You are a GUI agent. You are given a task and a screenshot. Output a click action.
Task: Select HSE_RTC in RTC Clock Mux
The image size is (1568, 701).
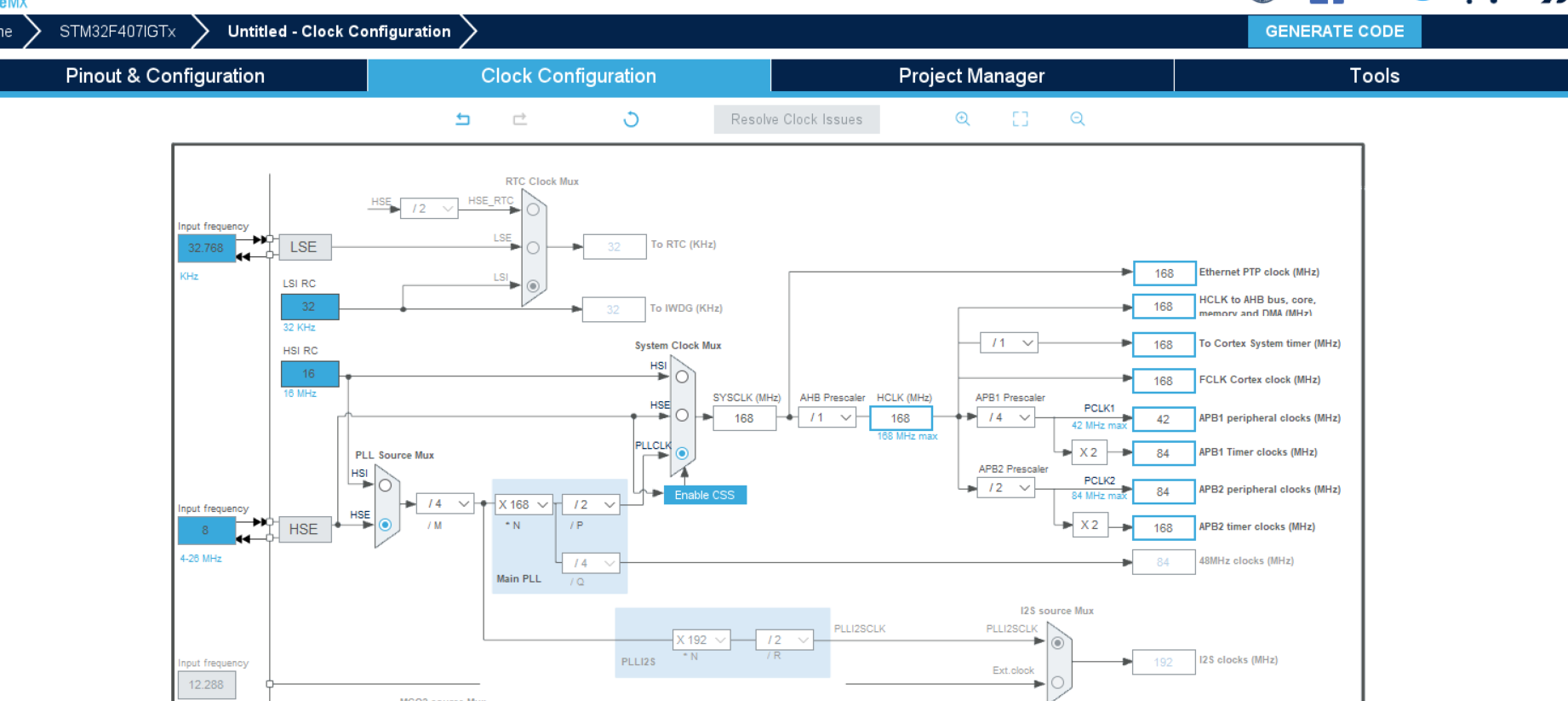coord(533,210)
